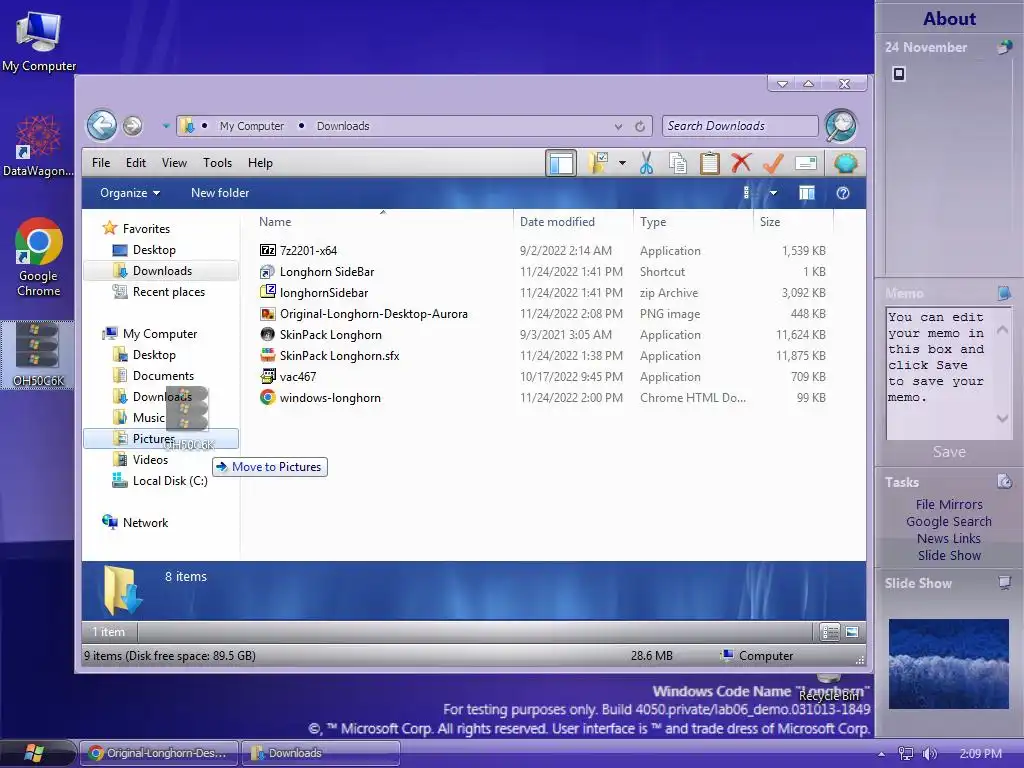This screenshot has width=1024, height=768.
Task: Click the New folder button
Action: coord(220,193)
